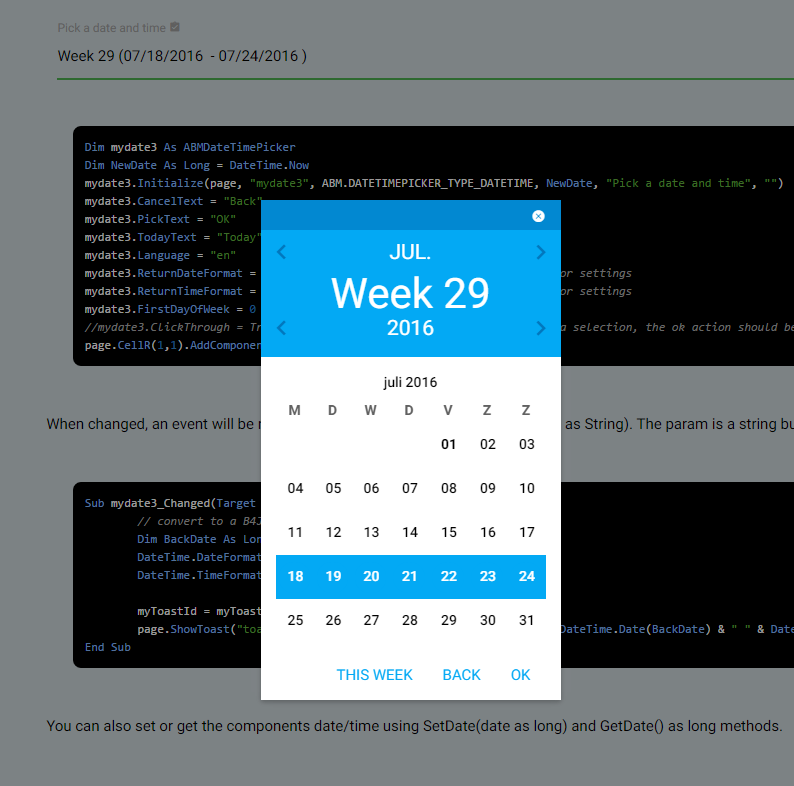Image resolution: width=794 pixels, height=786 pixels.
Task: Select day 07 in the calendar
Action: point(410,488)
